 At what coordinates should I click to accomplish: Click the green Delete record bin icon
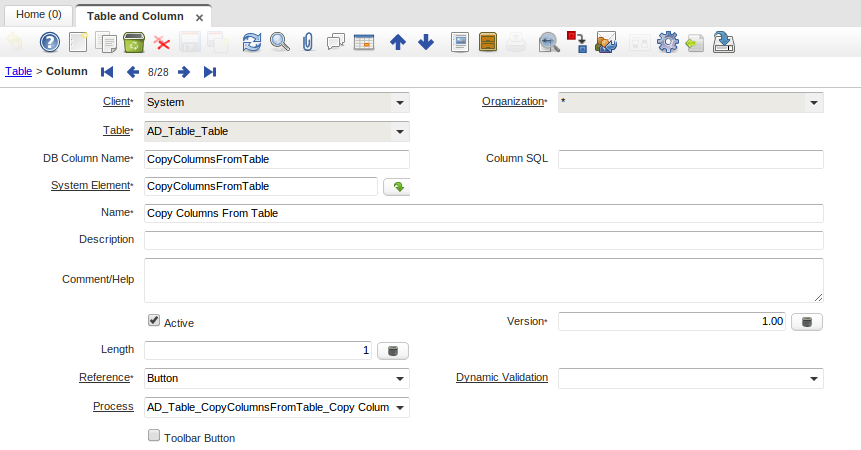tap(134, 42)
